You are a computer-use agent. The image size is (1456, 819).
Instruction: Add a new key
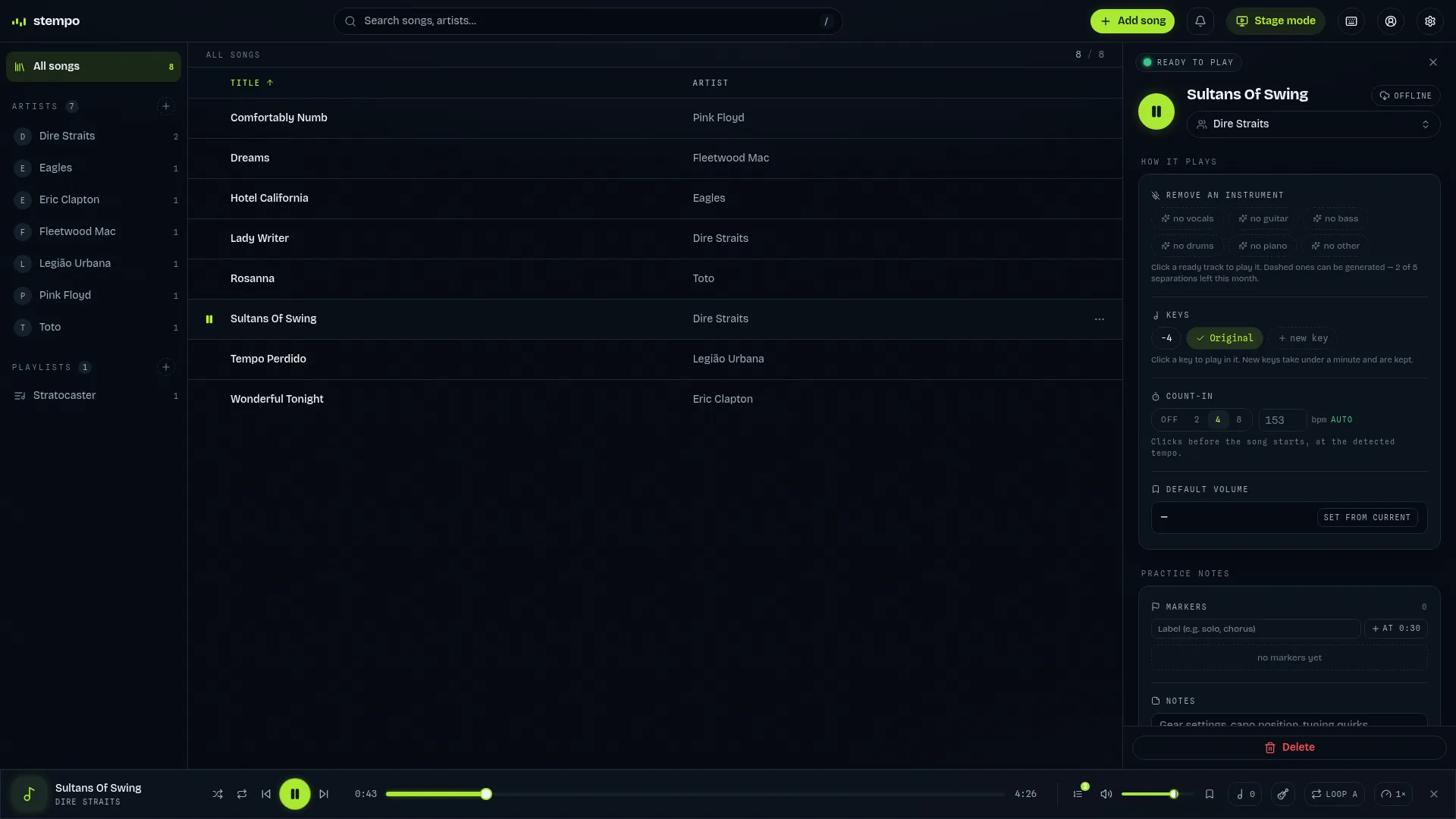click(x=1303, y=338)
